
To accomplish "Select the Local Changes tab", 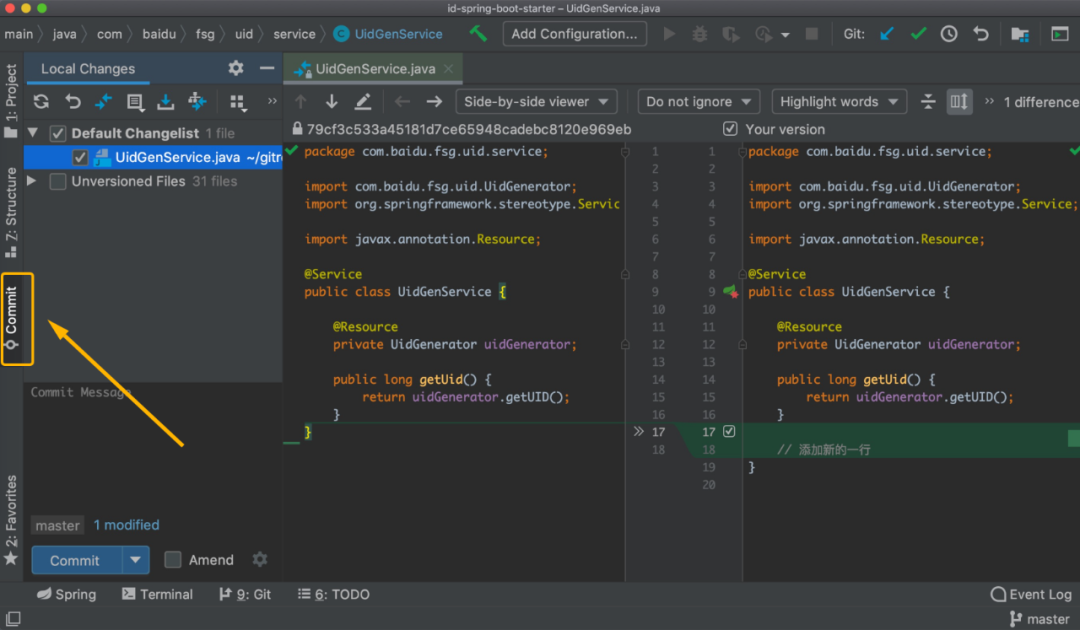I will click(87, 69).
